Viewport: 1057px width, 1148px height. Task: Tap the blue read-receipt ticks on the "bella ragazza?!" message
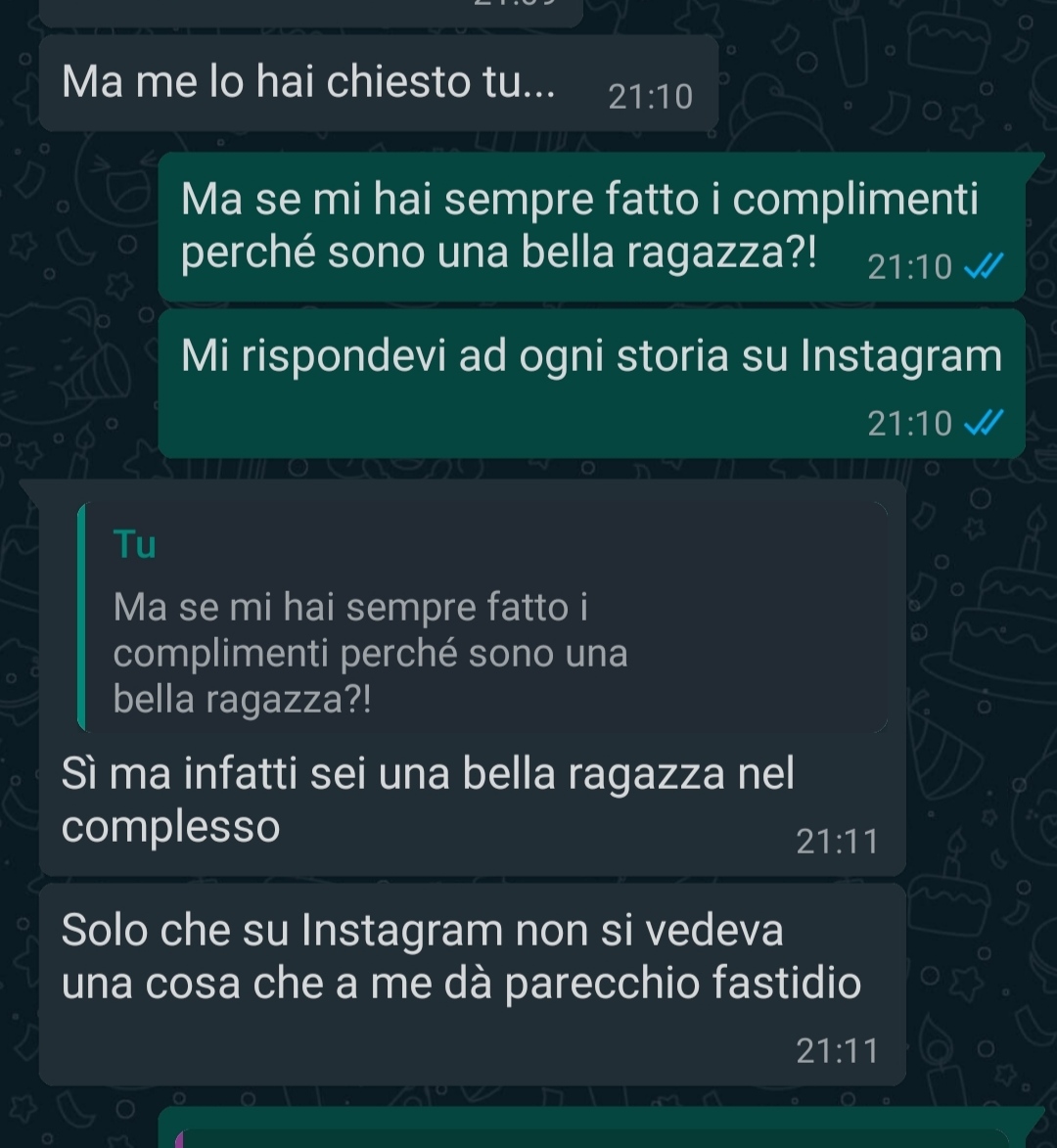[983, 267]
